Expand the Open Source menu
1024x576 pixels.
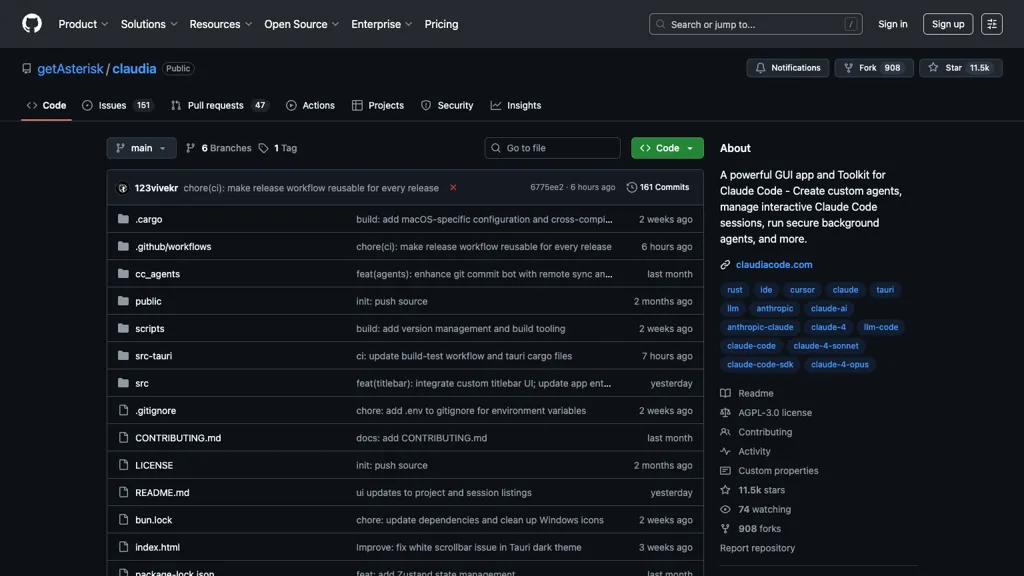click(x=301, y=24)
